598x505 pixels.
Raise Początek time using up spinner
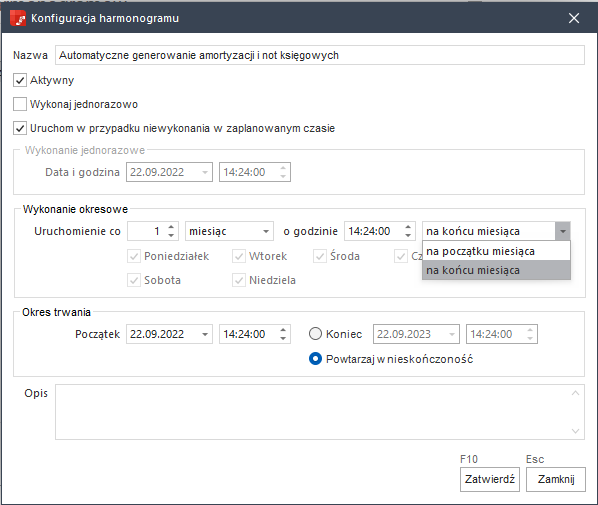(x=283, y=330)
